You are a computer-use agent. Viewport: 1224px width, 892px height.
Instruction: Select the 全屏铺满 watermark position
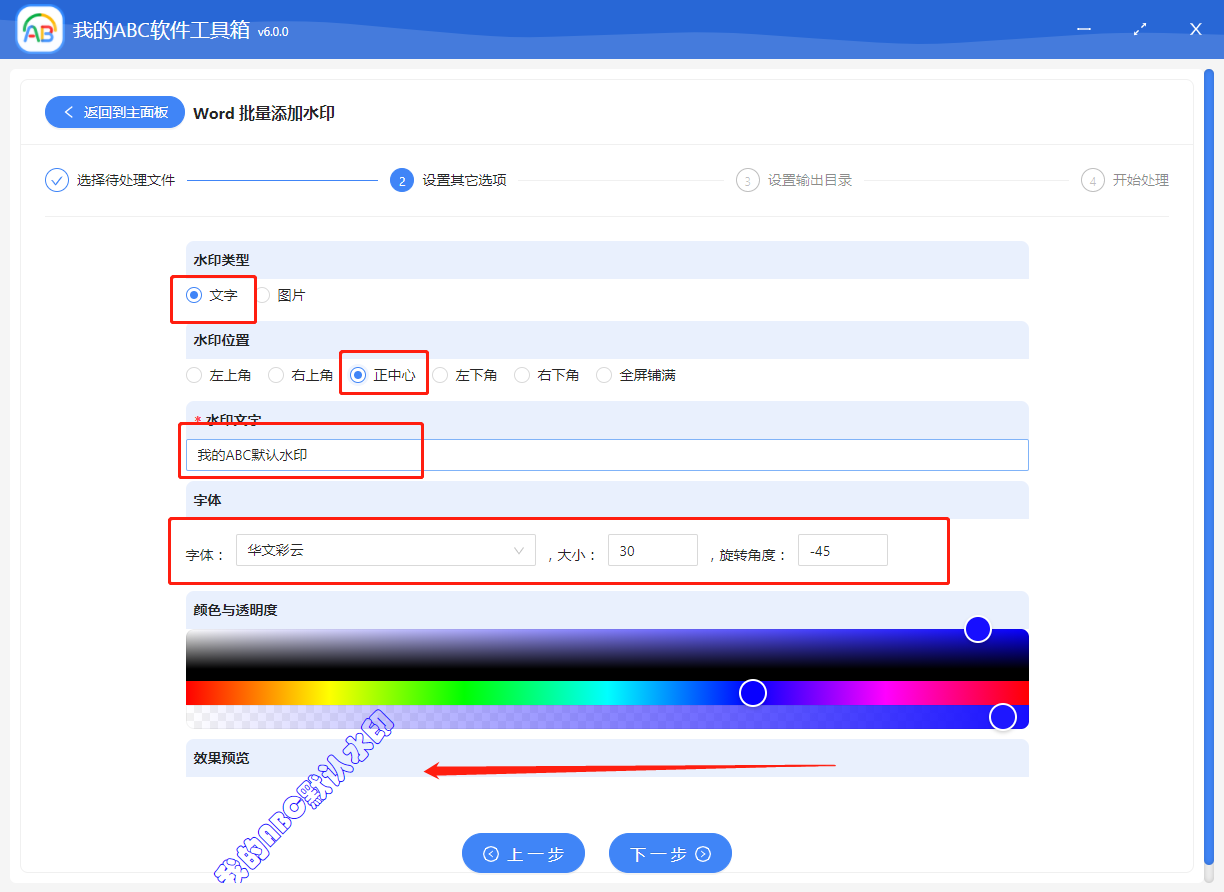coord(604,374)
